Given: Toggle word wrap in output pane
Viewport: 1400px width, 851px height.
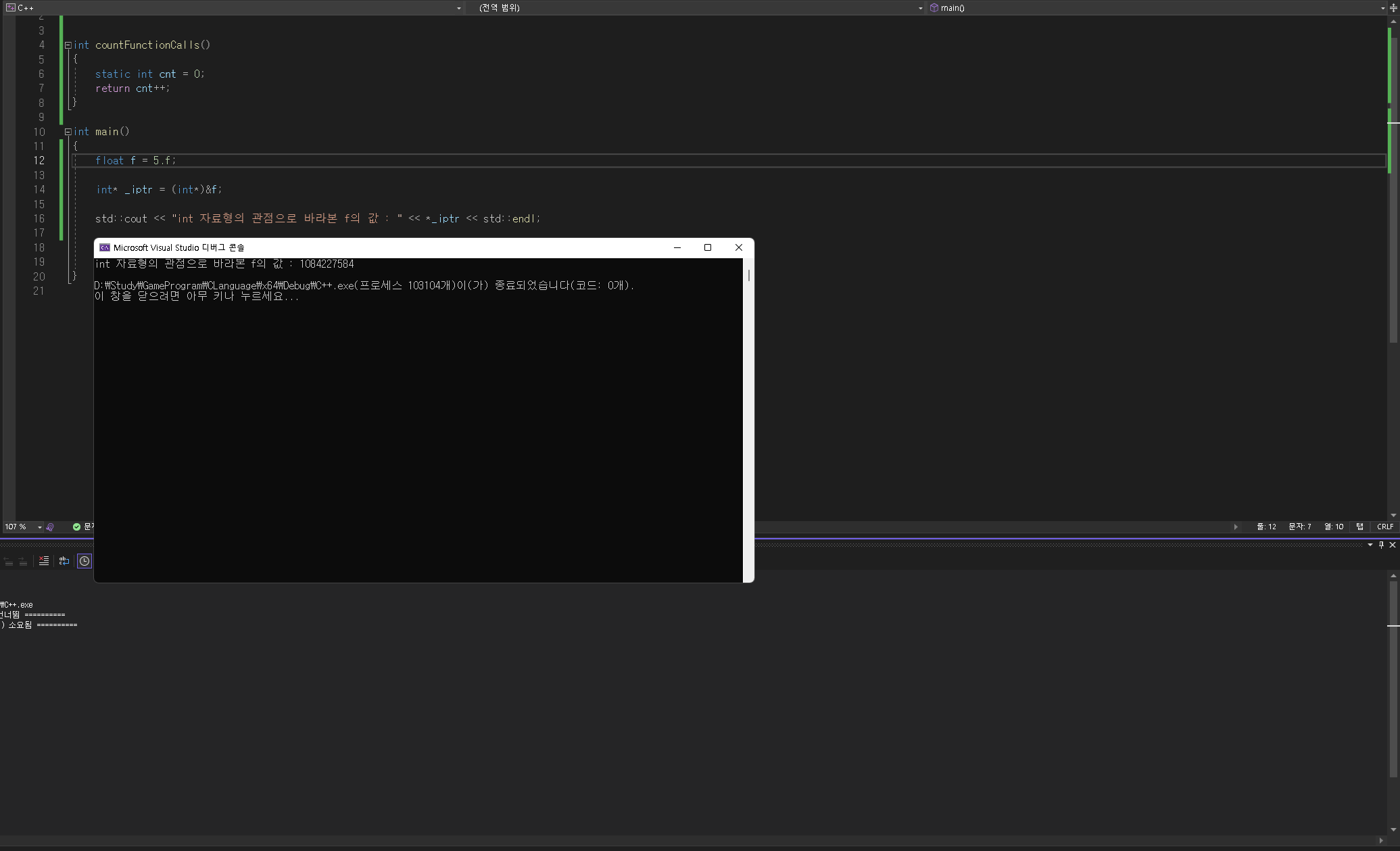Looking at the screenshot, I should pyautogui.click(x=64, y=561).
